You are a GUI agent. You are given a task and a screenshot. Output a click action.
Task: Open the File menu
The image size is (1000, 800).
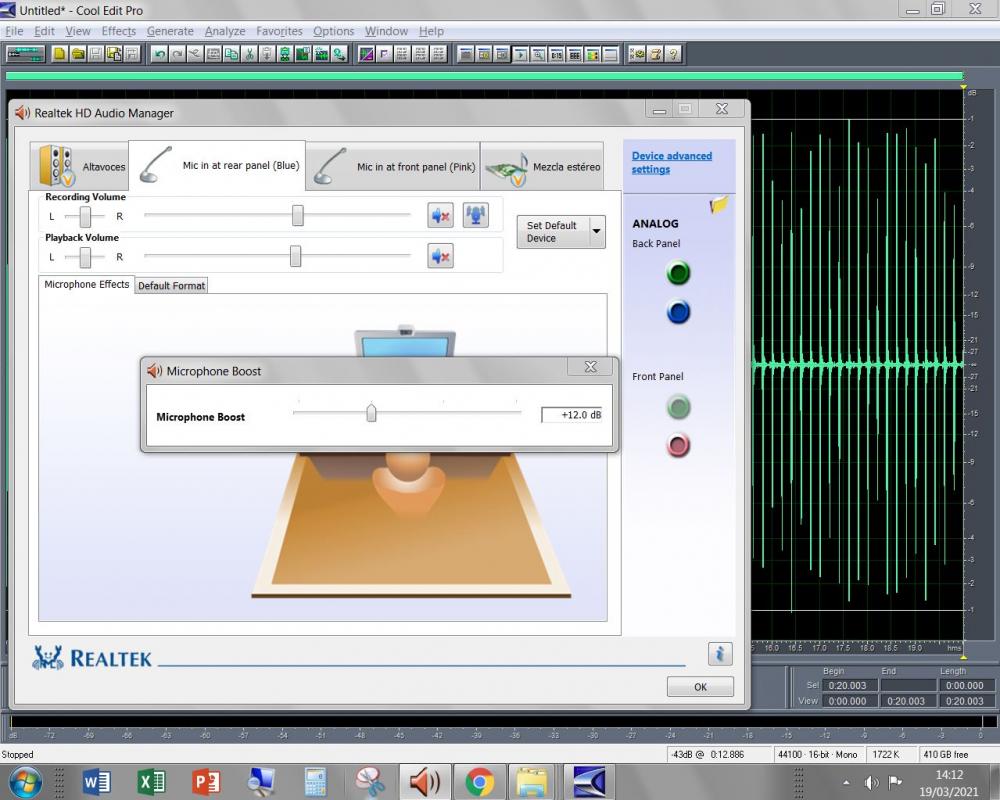[x=14, y=31]
